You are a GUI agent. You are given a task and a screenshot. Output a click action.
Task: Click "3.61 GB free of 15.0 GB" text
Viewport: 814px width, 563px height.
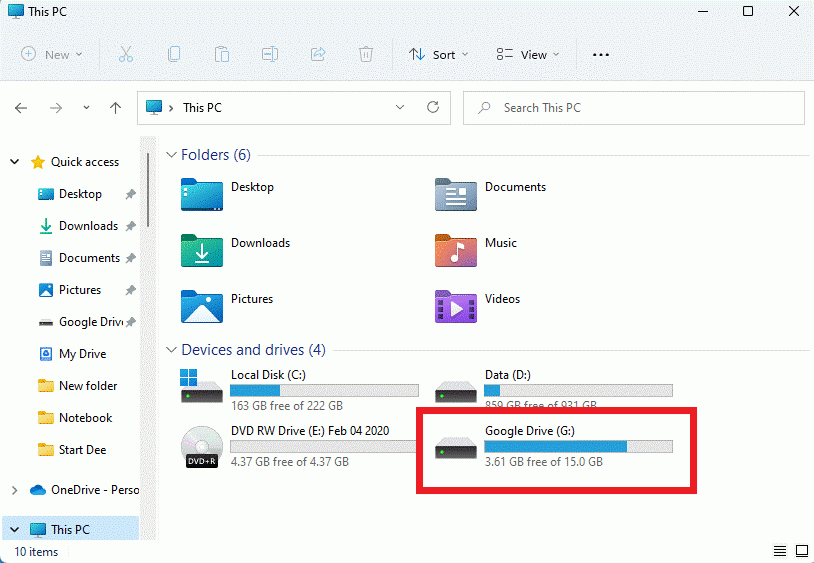tap(544, 462)
